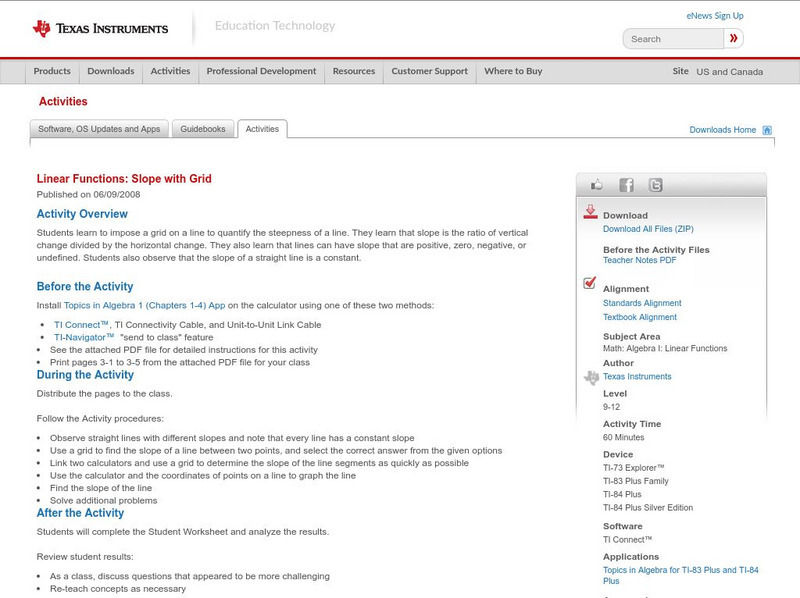Click the red Activities page heading

click(63, 102)
